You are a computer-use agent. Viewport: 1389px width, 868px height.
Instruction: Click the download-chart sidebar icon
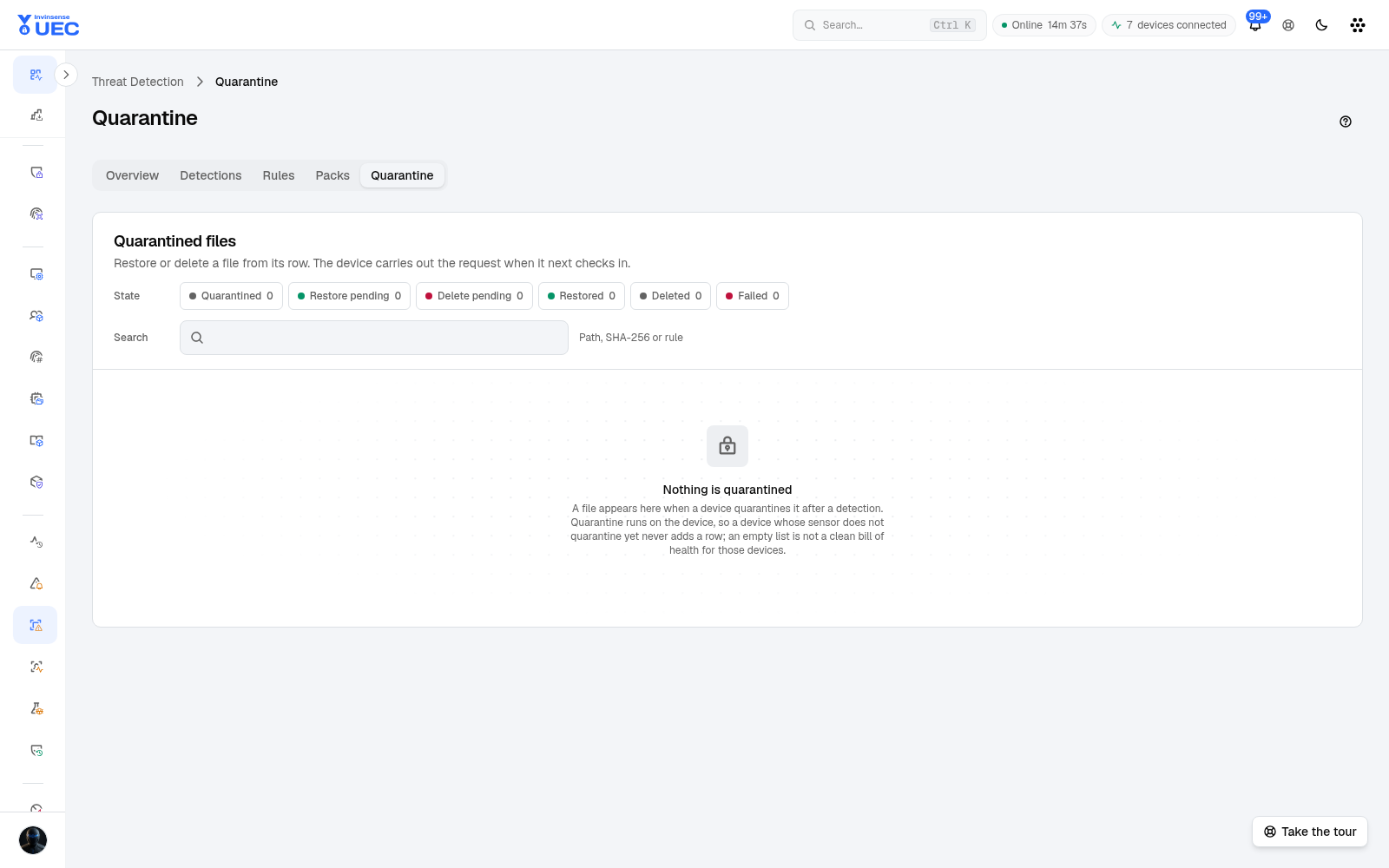click(36, 115)
